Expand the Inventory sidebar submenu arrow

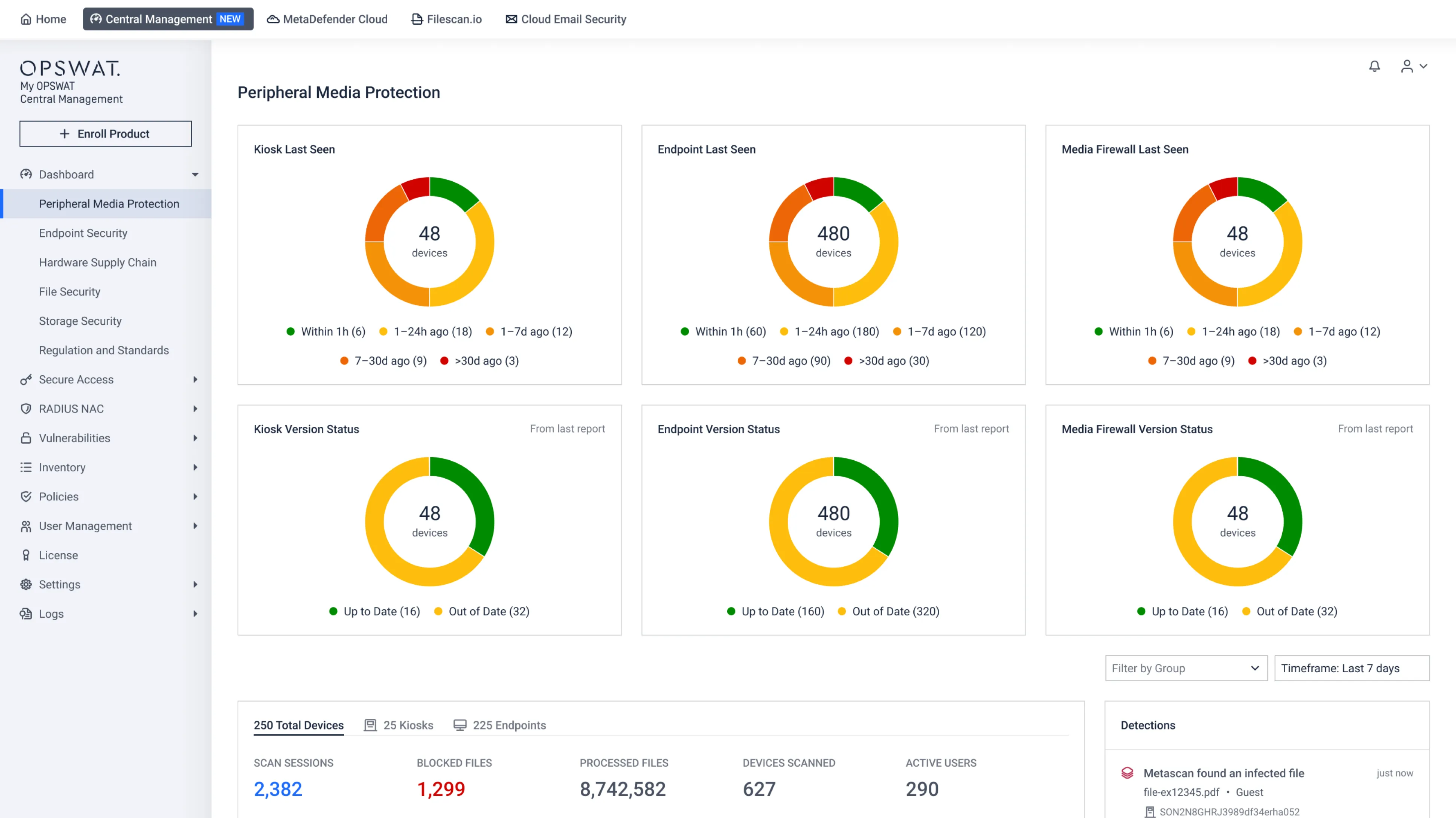point(195,467)
